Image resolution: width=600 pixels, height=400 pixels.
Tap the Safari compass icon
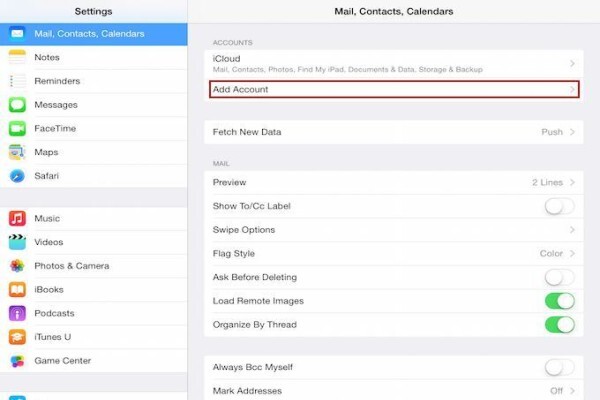point(17,176)
